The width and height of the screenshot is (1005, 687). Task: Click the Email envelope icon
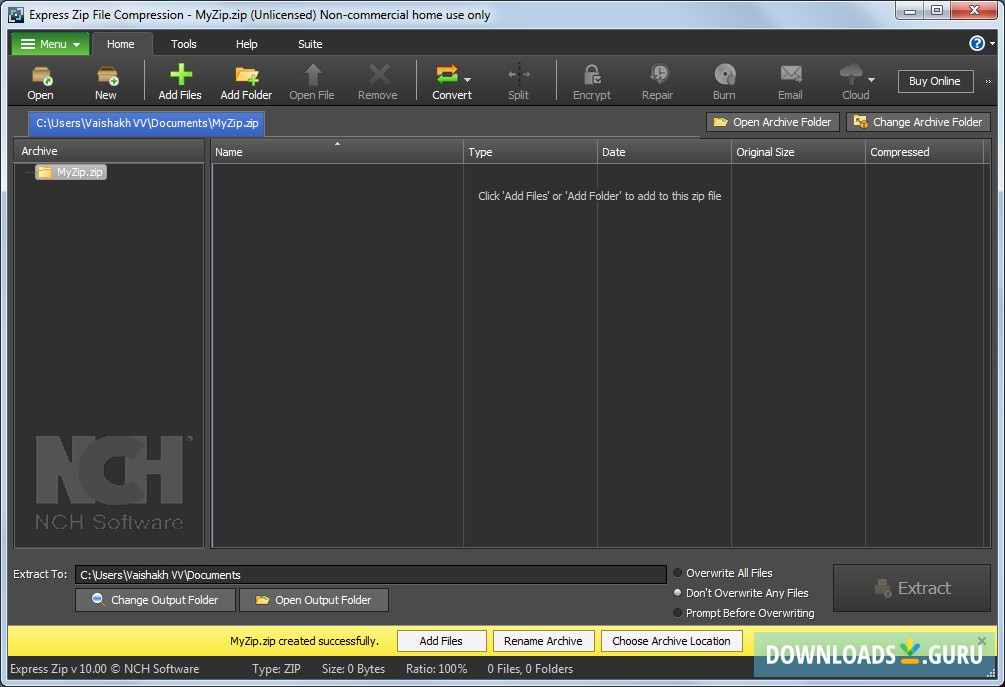pyautogui.click(x=791, y=74)
